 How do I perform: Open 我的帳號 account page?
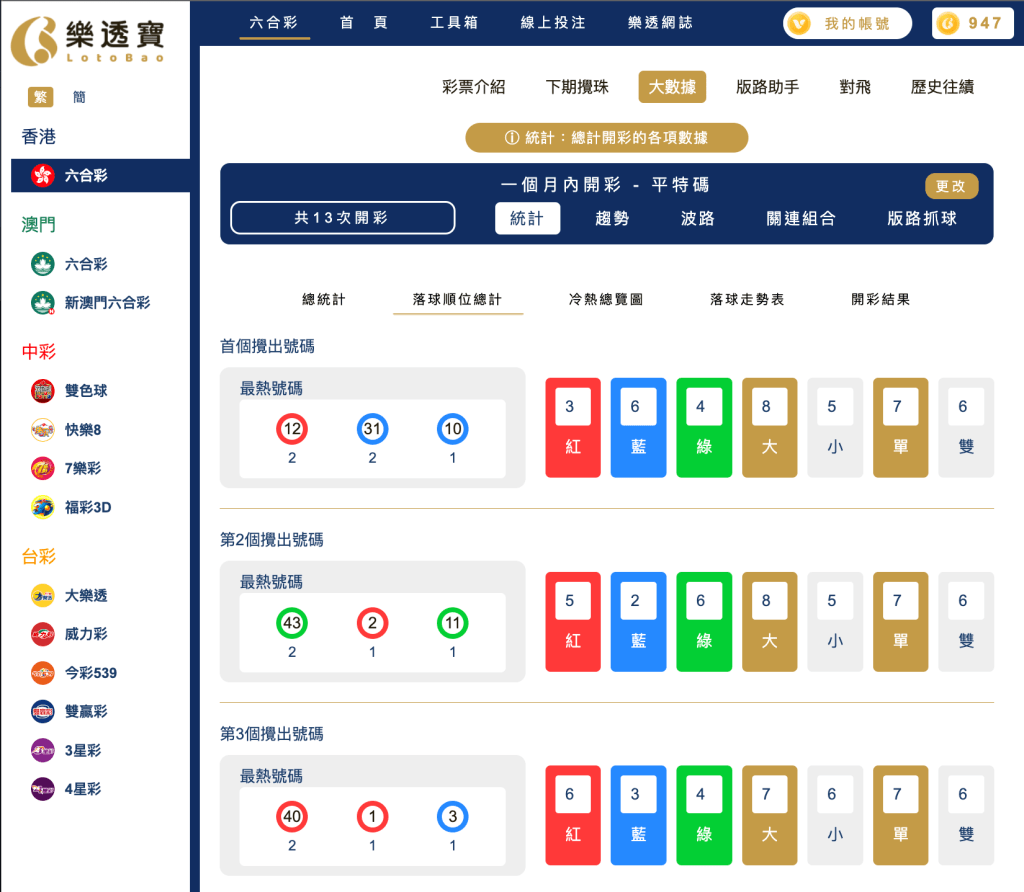coord(846,23)
